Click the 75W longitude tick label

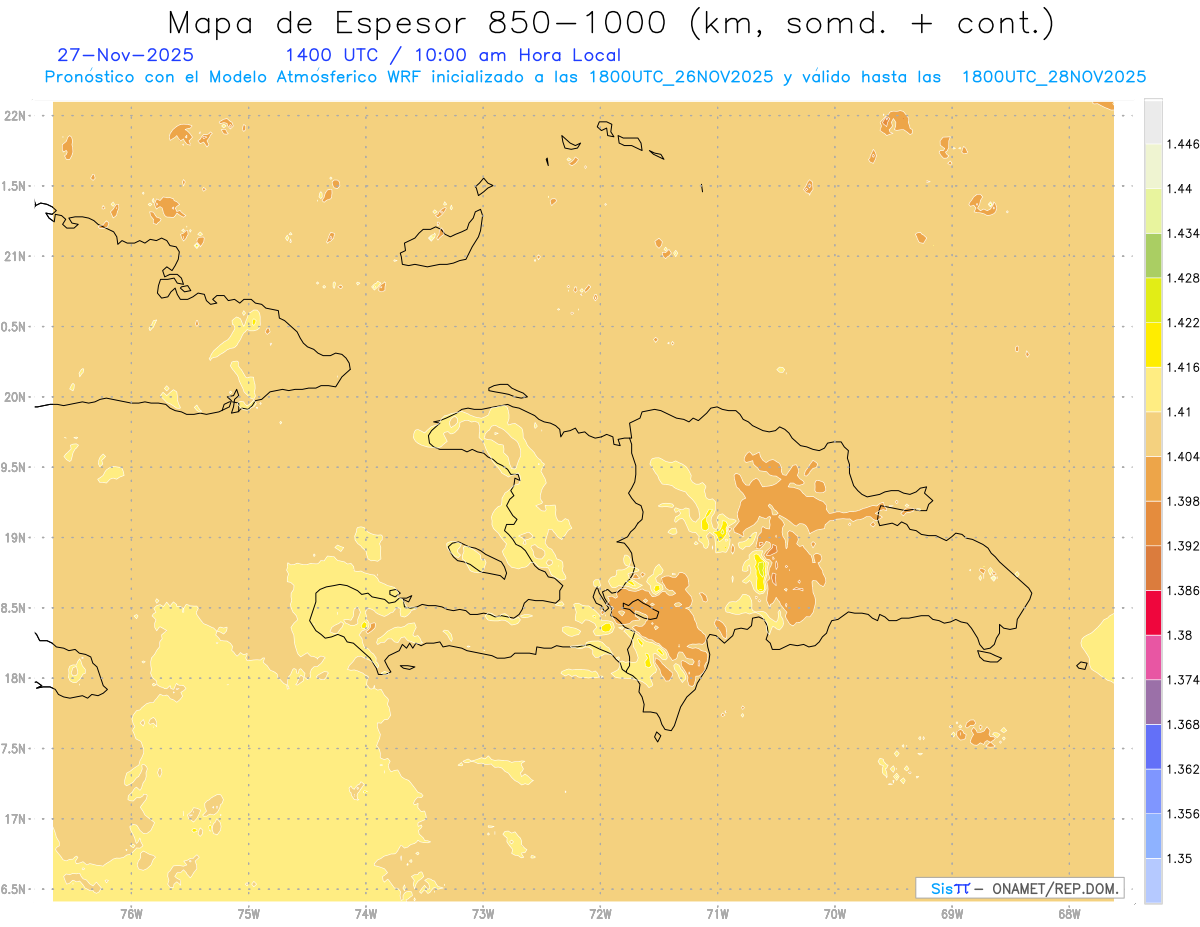(249, 913)
